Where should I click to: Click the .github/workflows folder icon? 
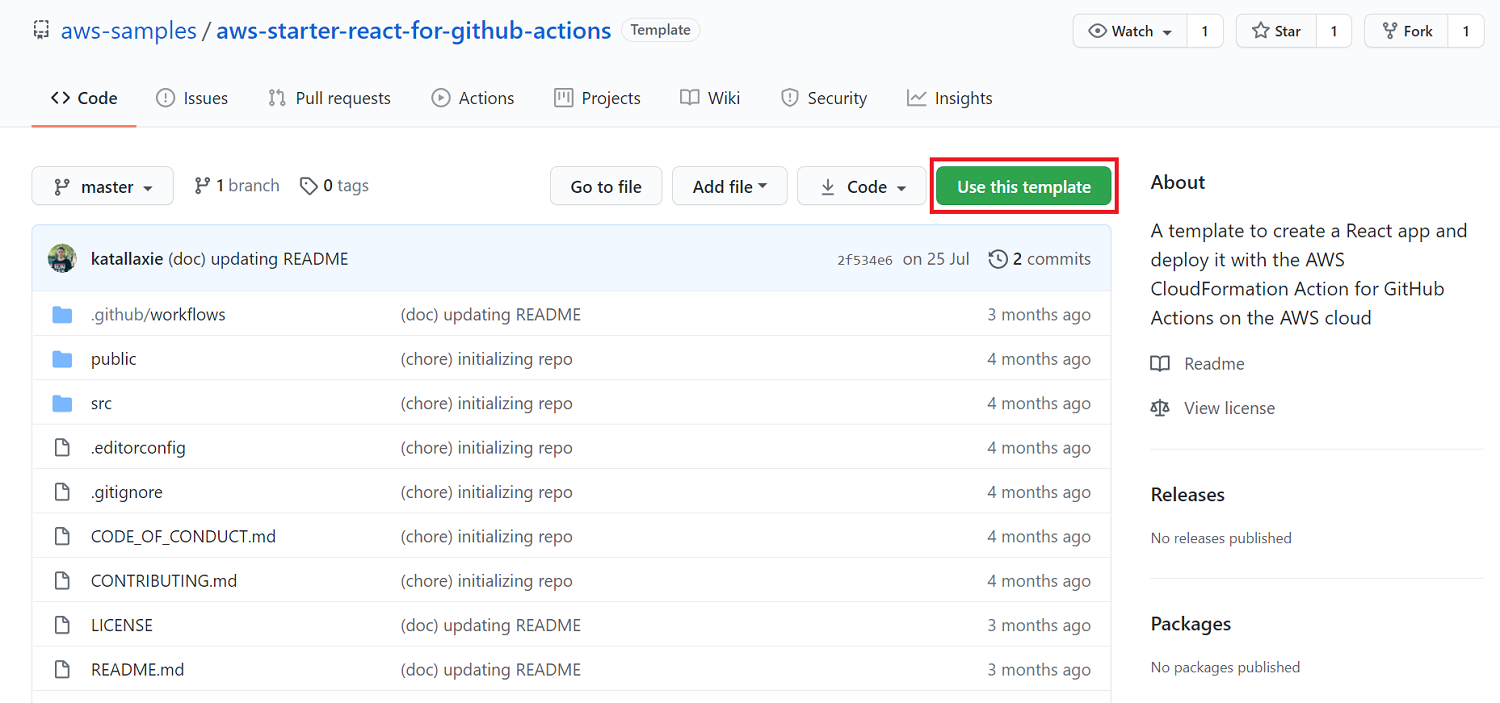click(x=62, y=313)
